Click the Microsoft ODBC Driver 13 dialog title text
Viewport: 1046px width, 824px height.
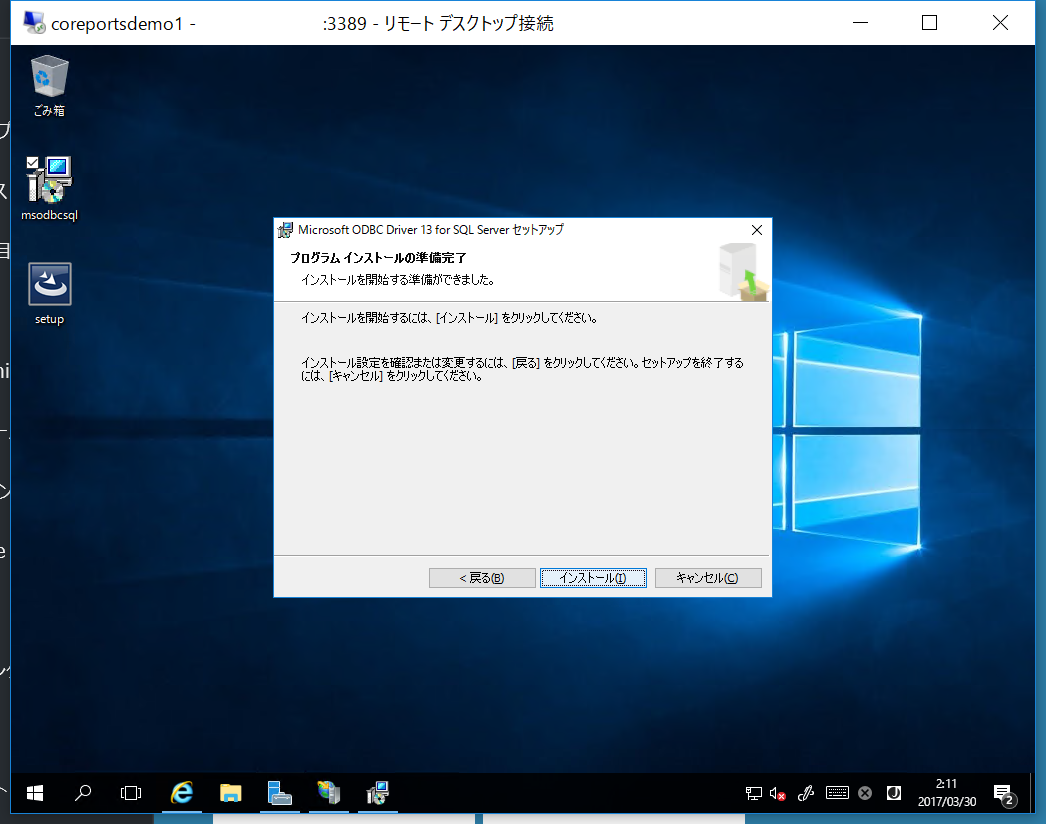pos(431,230)
